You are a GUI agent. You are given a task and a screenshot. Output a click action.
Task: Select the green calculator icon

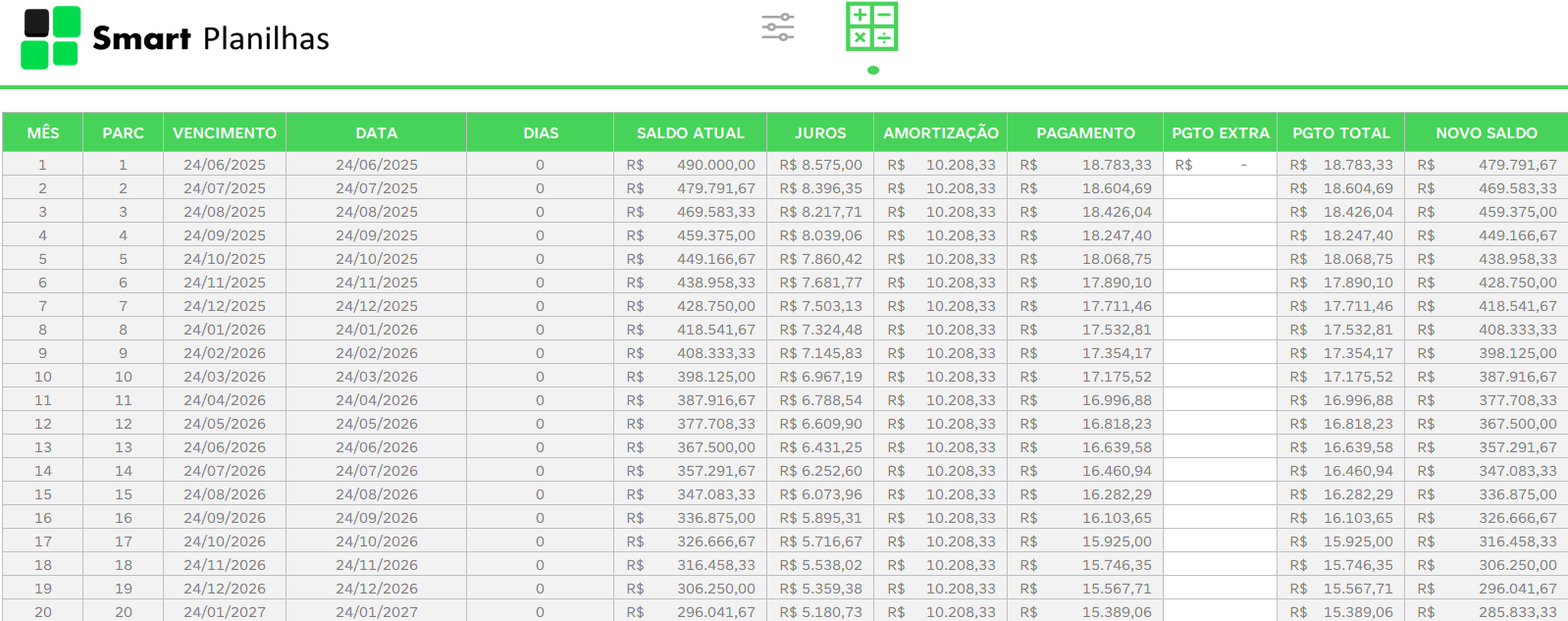871,26
